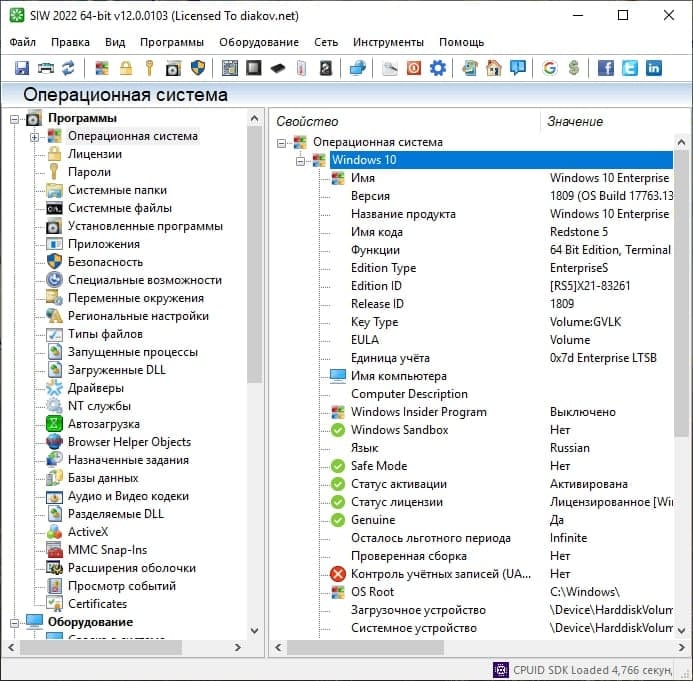This screenshot has height=681, width=693.
Task: Click the thermometer sensors toolbar icon
Action: tap(301, 68)
